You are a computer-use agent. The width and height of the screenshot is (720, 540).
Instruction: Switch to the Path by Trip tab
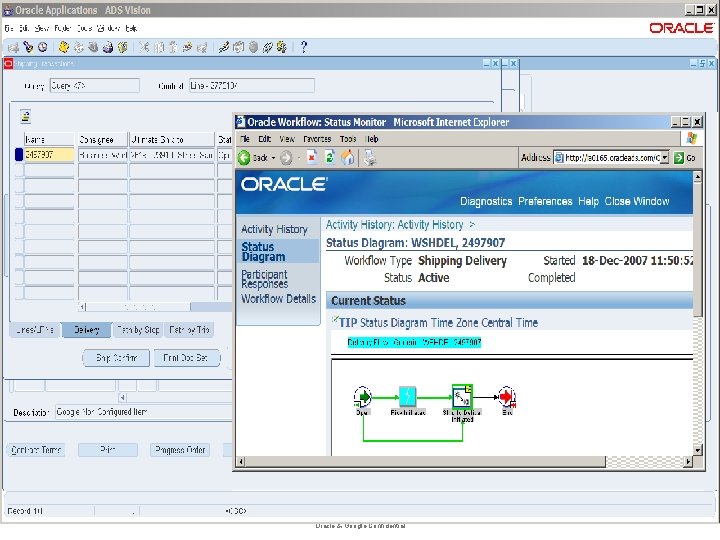coord(189,330)
